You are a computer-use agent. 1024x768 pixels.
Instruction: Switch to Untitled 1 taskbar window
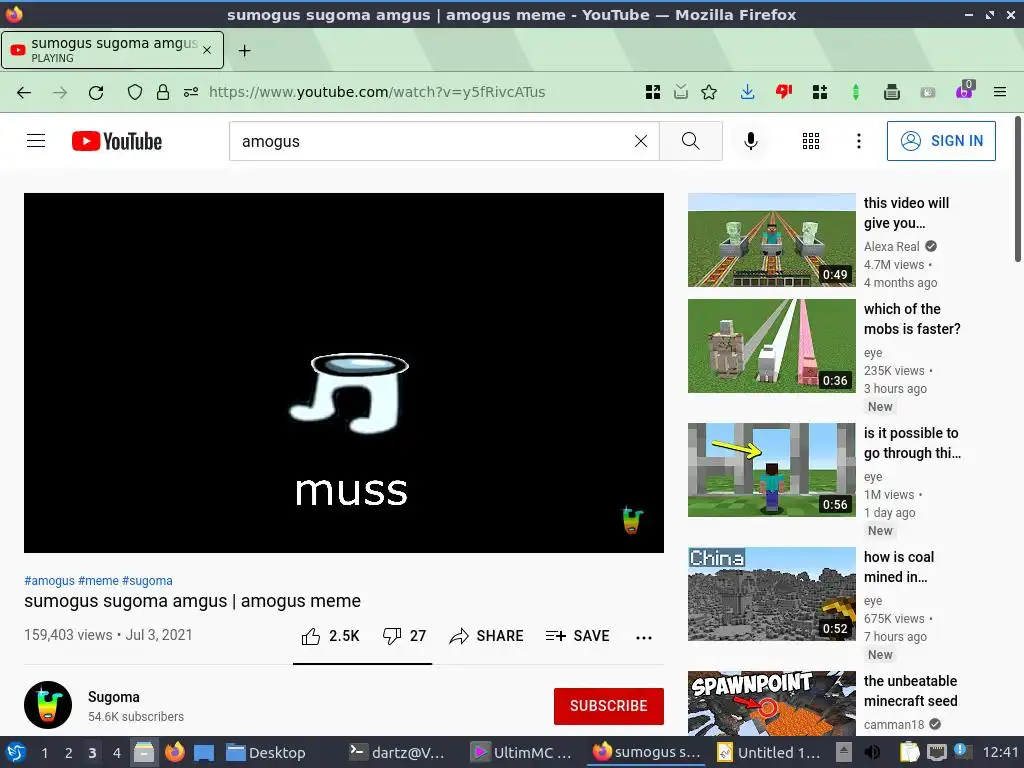coord(767,752)
